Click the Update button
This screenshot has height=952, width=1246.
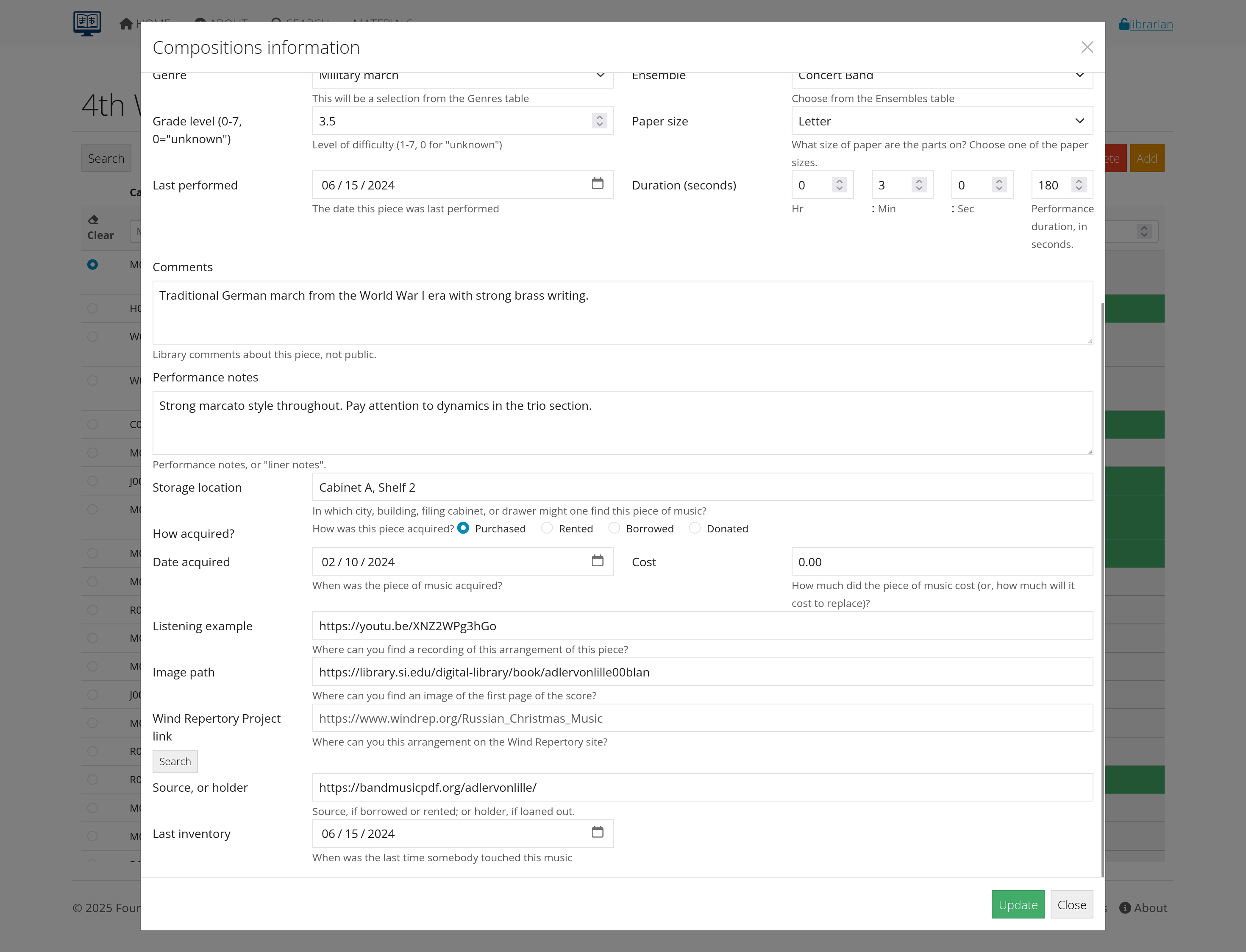[x=1018, y=905]
